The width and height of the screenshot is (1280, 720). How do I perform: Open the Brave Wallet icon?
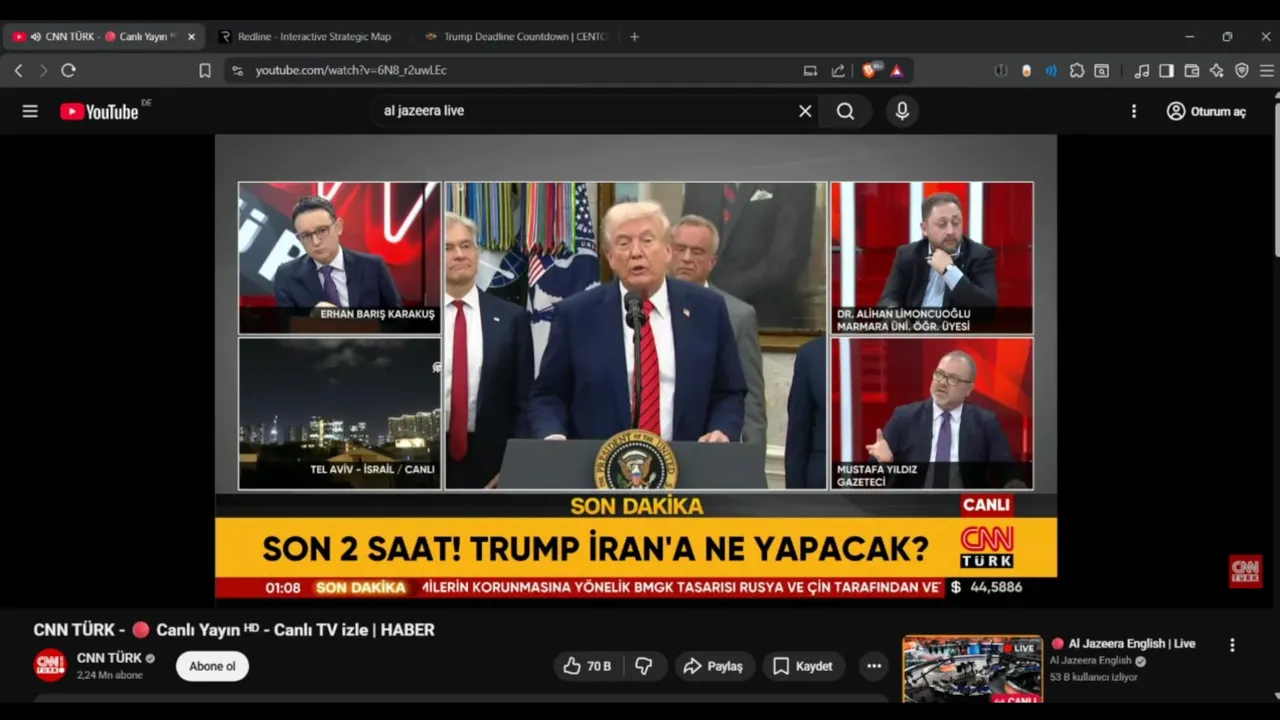point(1191,70)
